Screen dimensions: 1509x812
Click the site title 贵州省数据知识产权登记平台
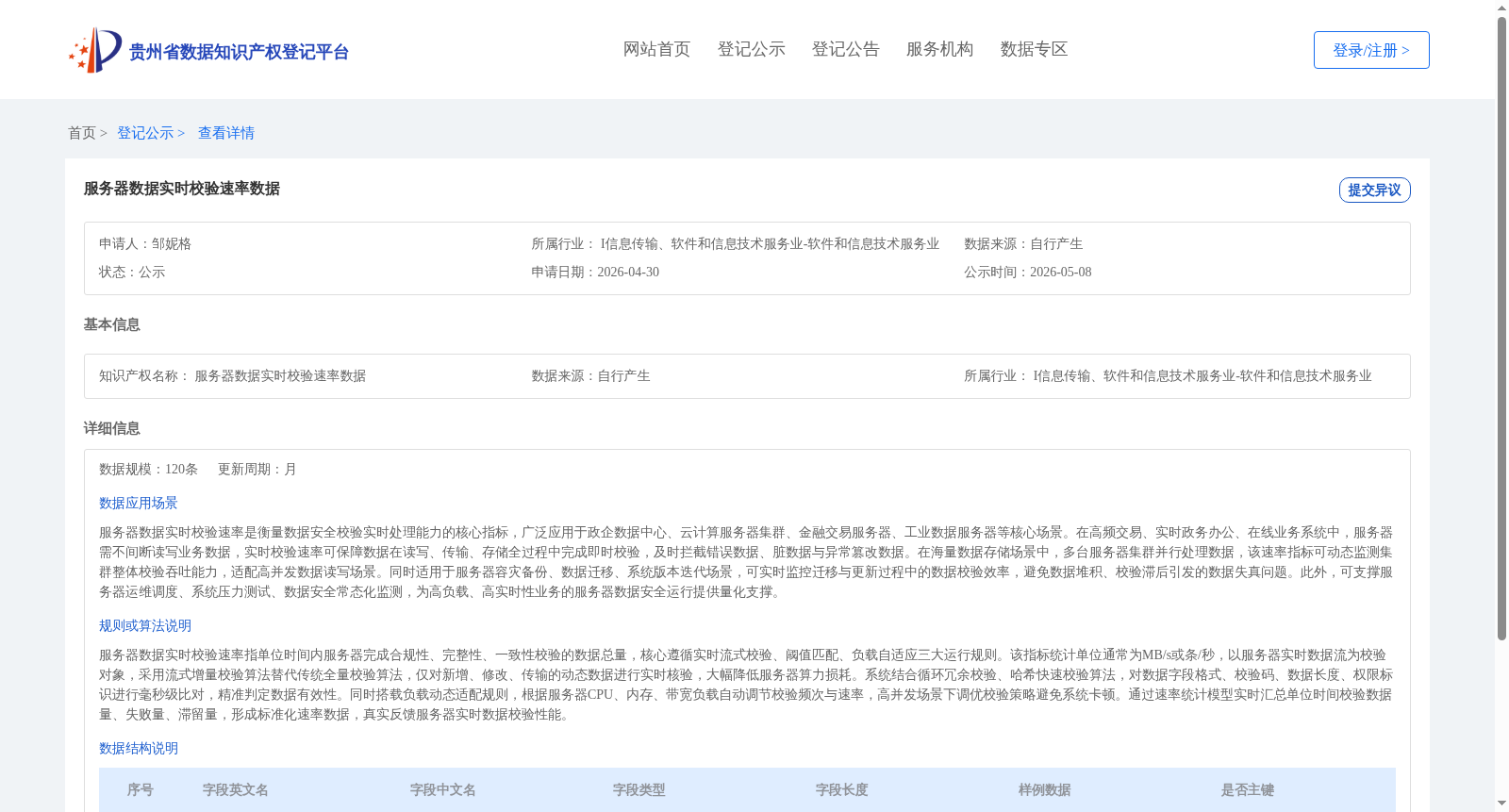point(239,52)
